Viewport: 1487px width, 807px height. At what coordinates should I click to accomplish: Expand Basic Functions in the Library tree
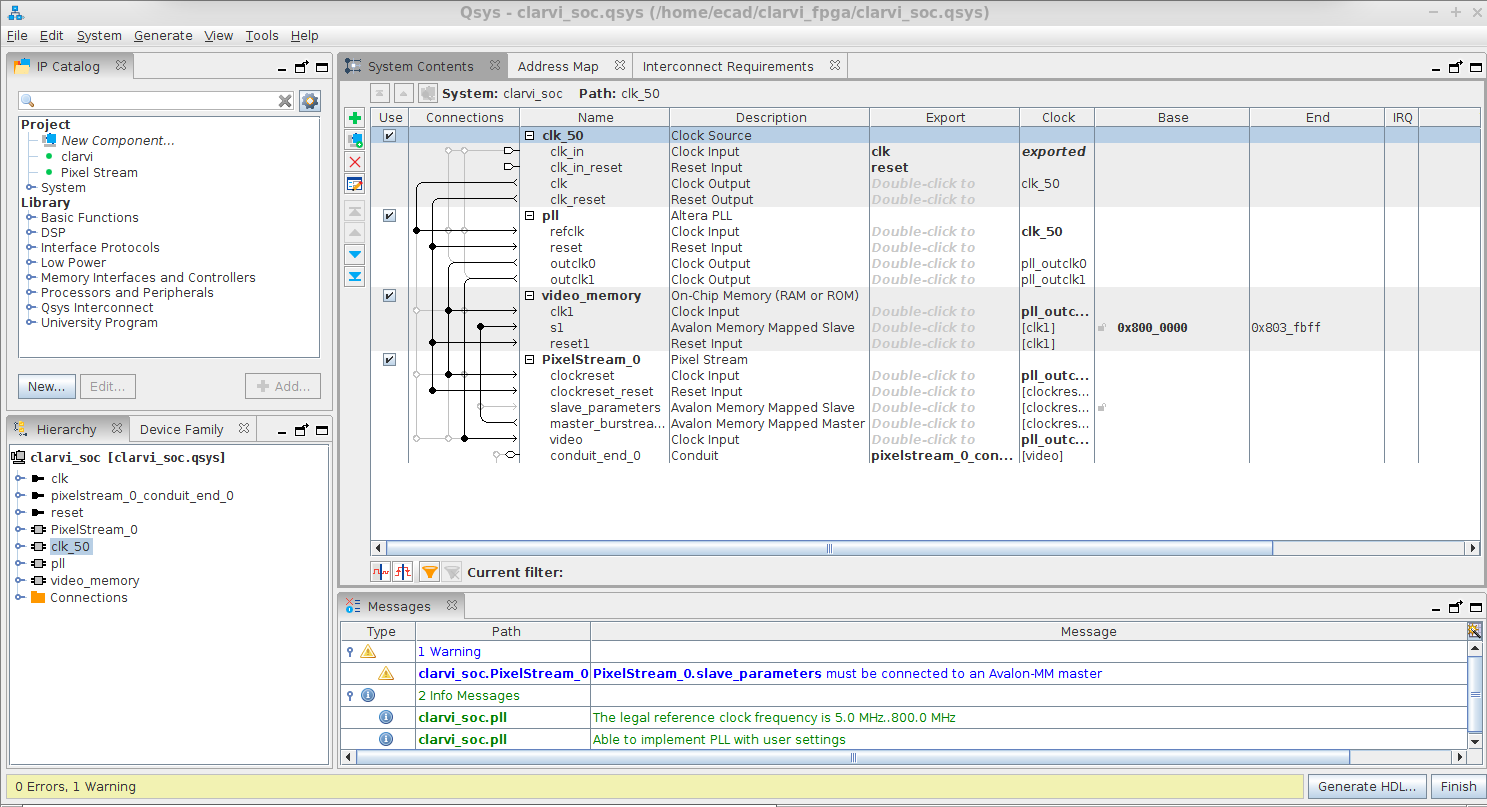coord(31,218)
